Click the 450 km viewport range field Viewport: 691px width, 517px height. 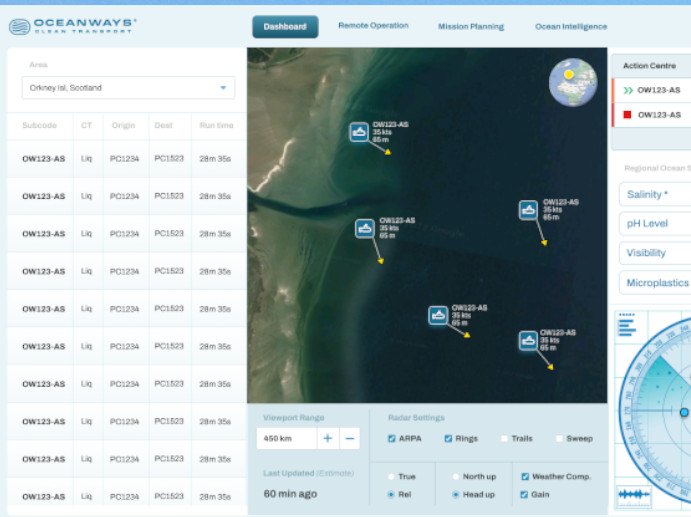click(x=286, y=439)
